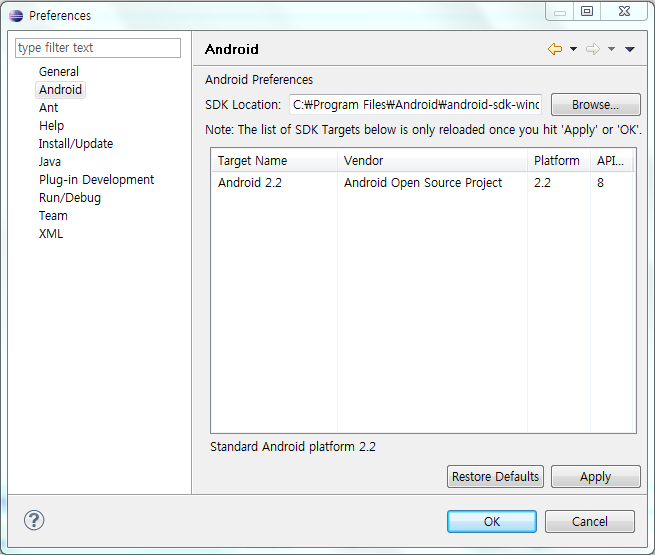Click the Cancel button

click(590, 521)
